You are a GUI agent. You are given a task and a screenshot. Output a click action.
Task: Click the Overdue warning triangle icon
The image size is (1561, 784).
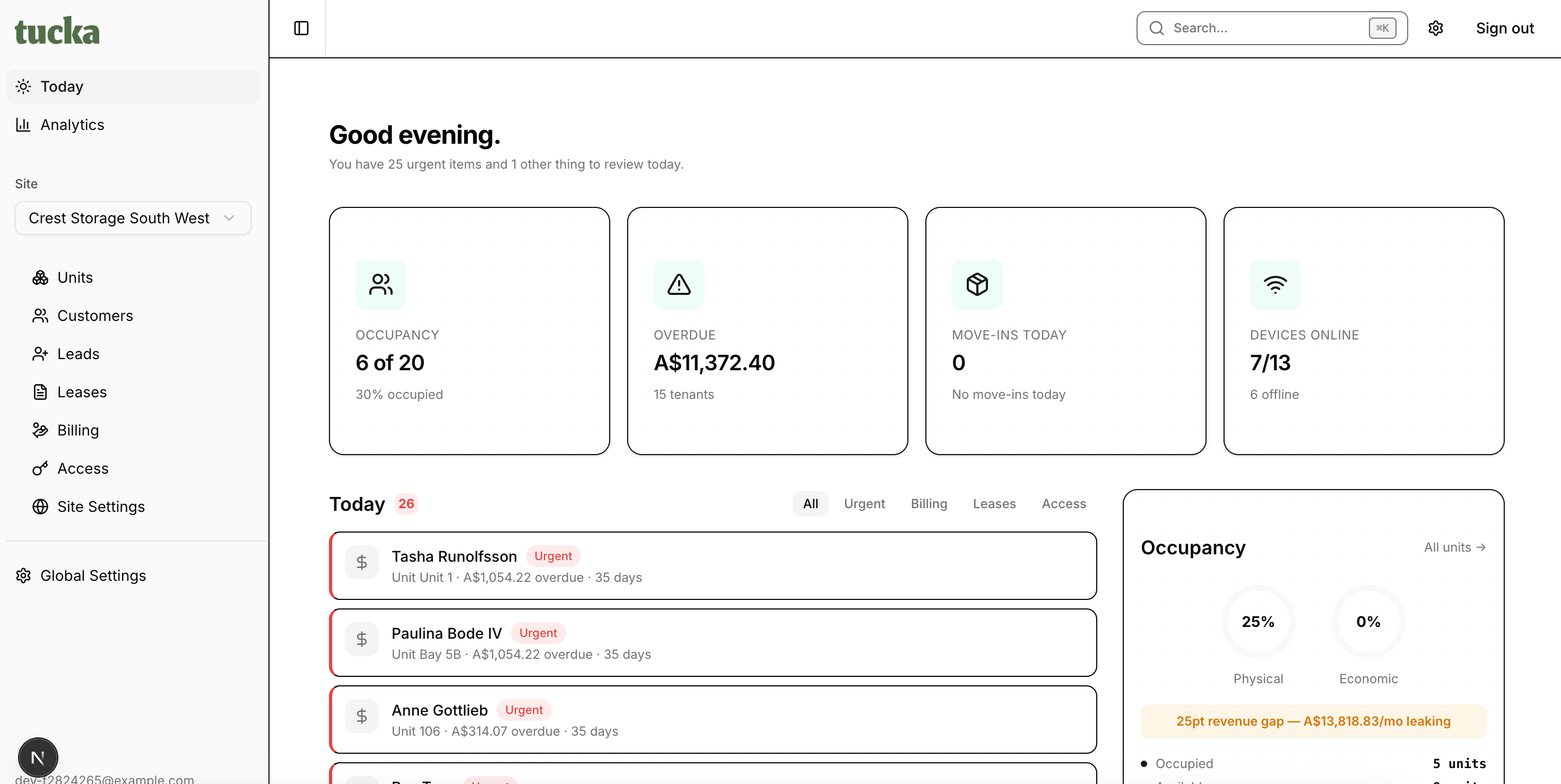pos(679,284)
